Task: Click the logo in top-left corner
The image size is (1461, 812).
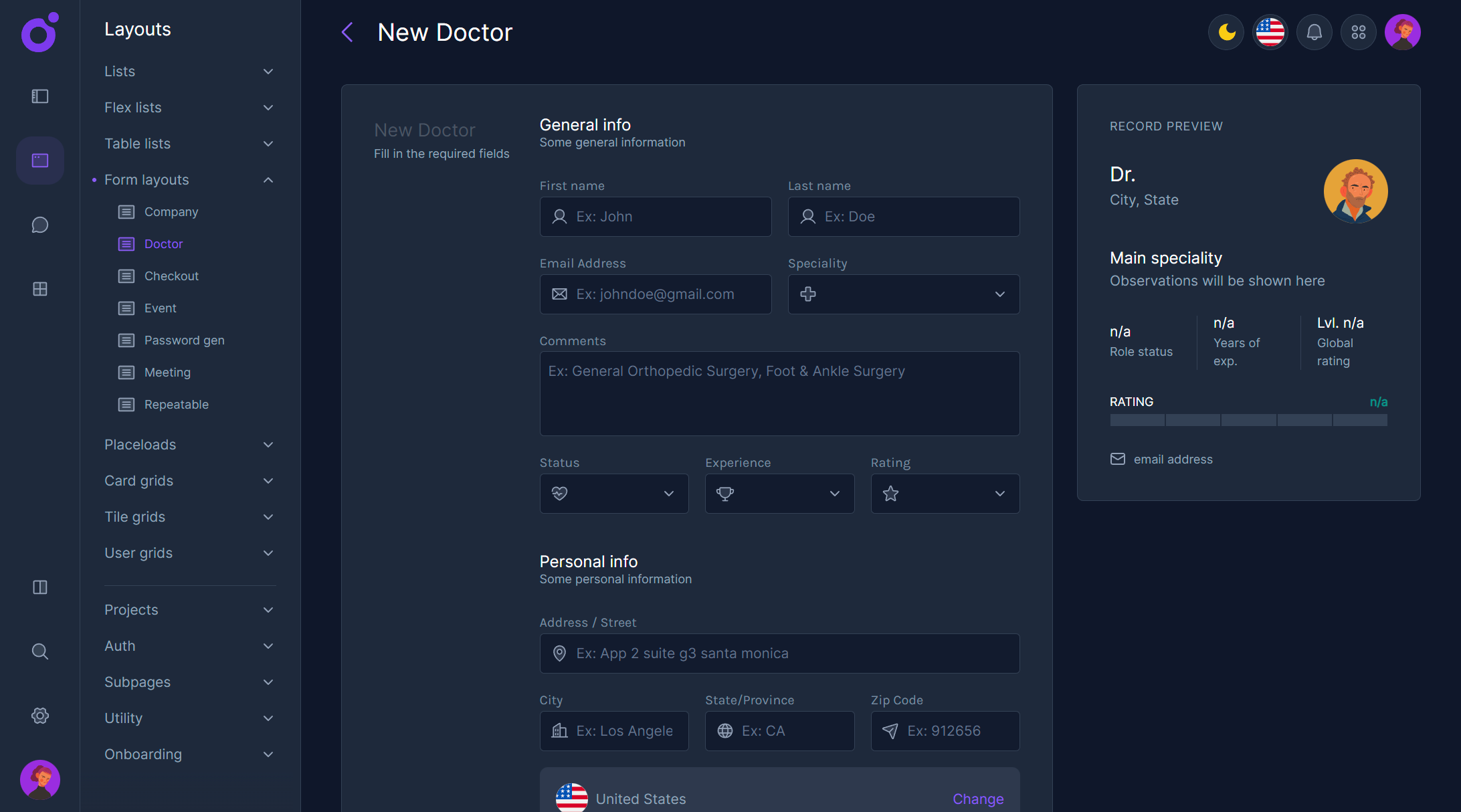Action: tap(39, 32)
